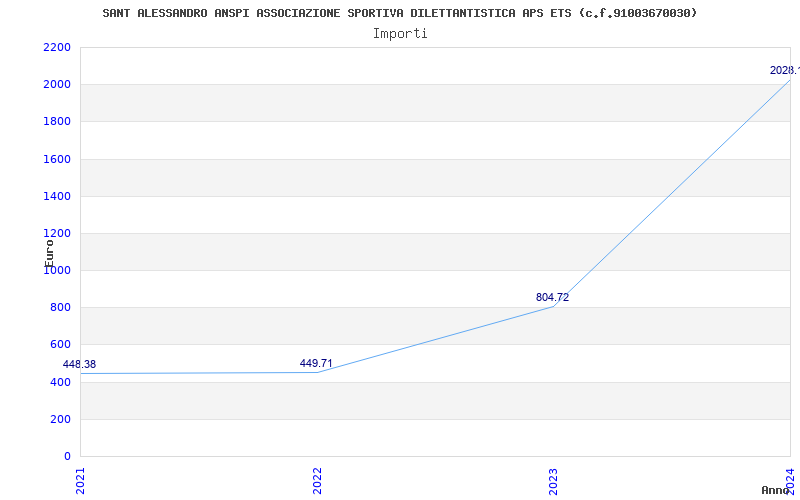The height and width of the screenshot is (500, 800).
Task: Click the 600 y-axis value
Action: pos(61,345)
